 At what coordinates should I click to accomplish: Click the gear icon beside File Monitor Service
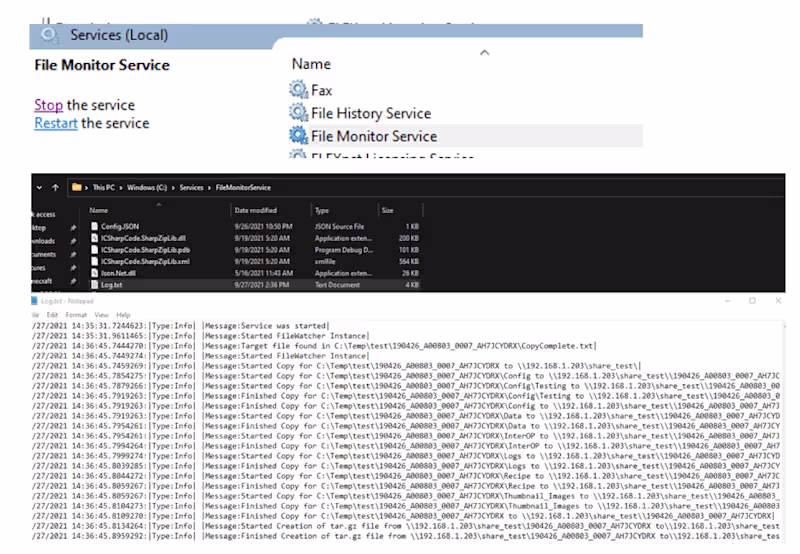(x=298, y=136)
